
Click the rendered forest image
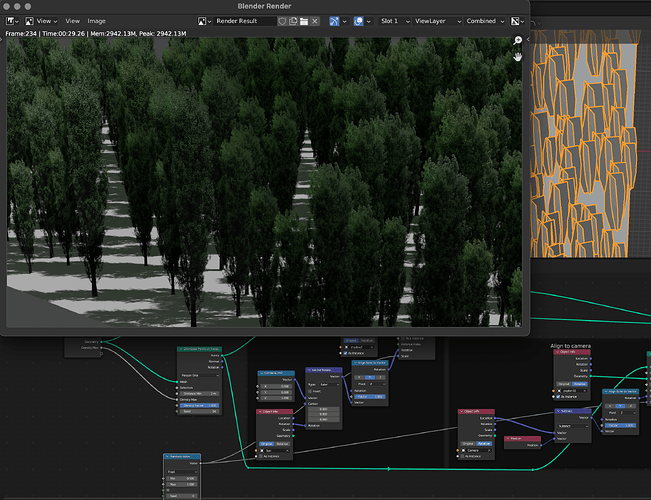pyautogui.click(x=264, y=182)
